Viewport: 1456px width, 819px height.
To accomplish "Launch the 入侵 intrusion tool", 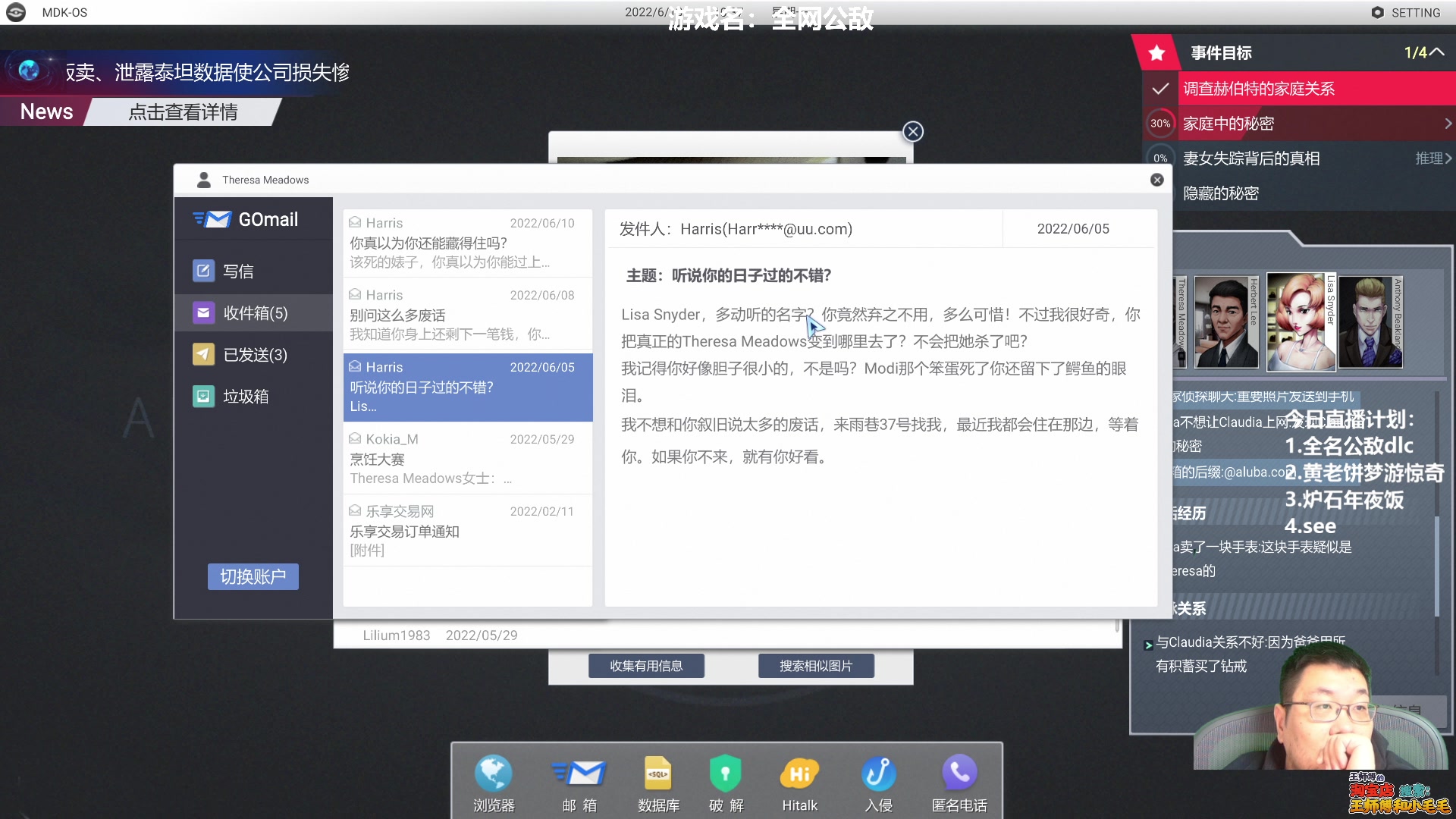I will pos(878,773).
